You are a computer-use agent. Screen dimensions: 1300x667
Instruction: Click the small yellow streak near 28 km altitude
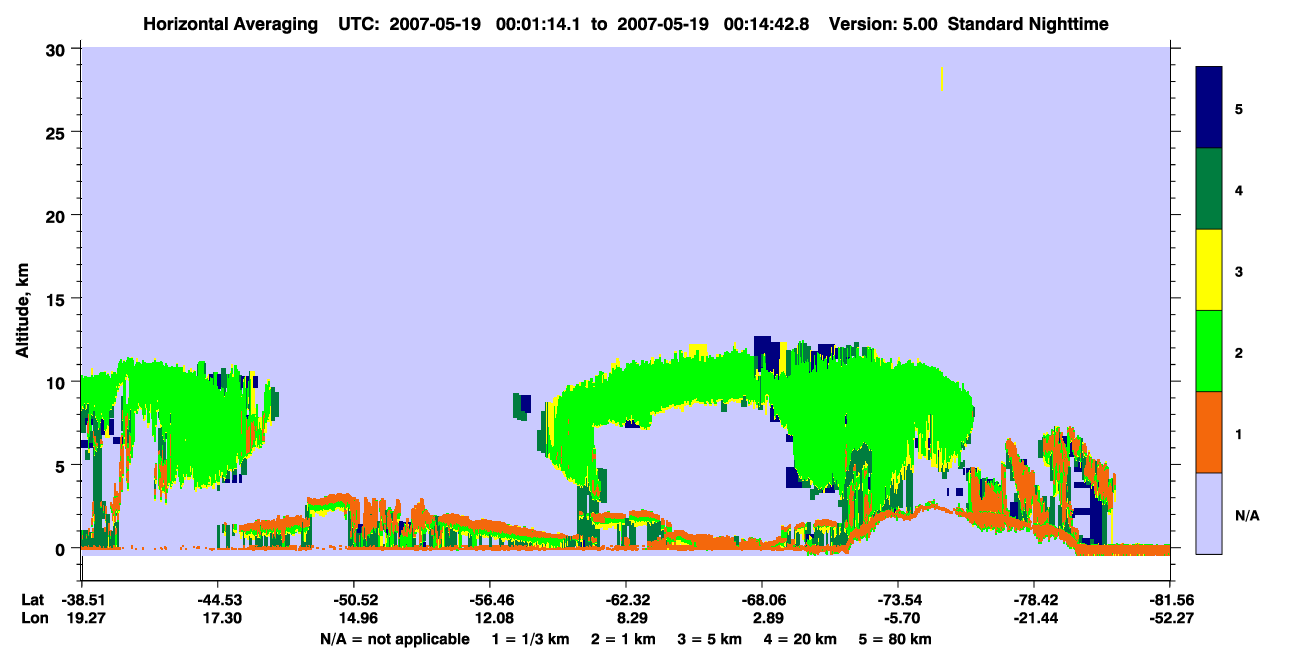coord(942,79)
